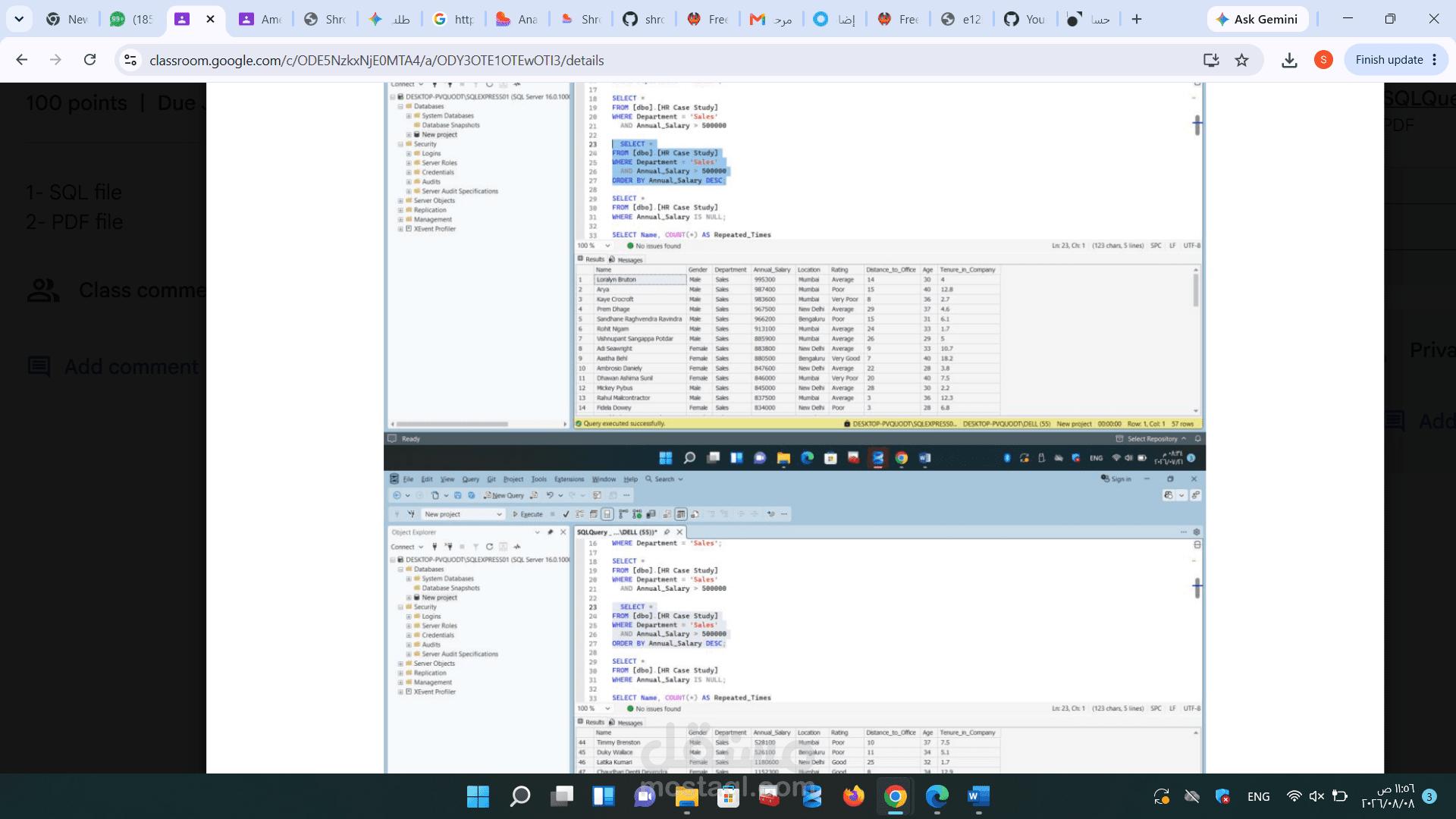
Task: Click the Save icon in lower SSMS toolbar
Action: pyautogui.click(x=457, y=495)
